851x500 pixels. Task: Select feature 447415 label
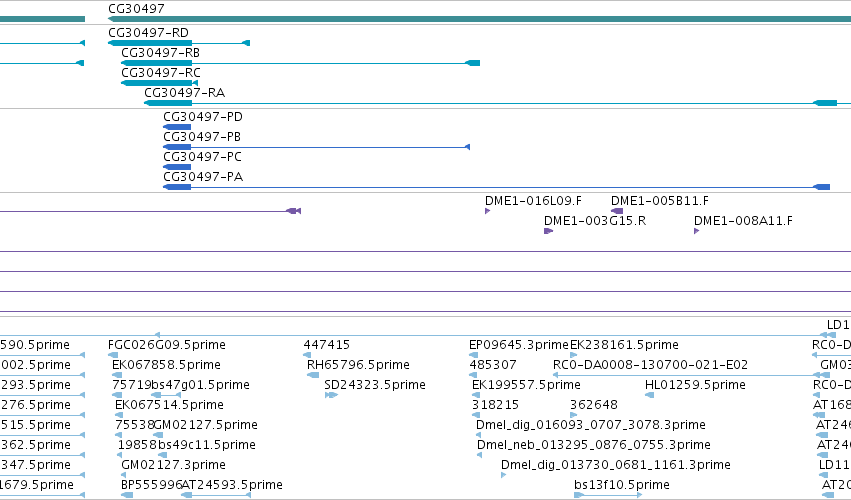point(327,345)
